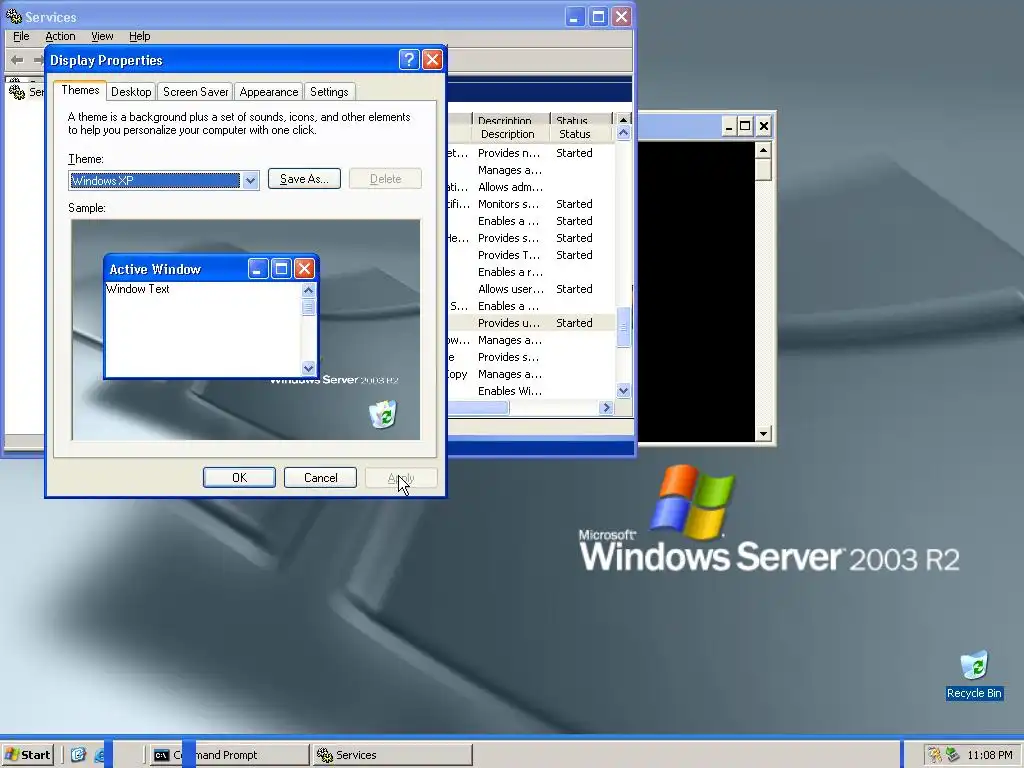Open the File menu in Services

coord(21,37)
